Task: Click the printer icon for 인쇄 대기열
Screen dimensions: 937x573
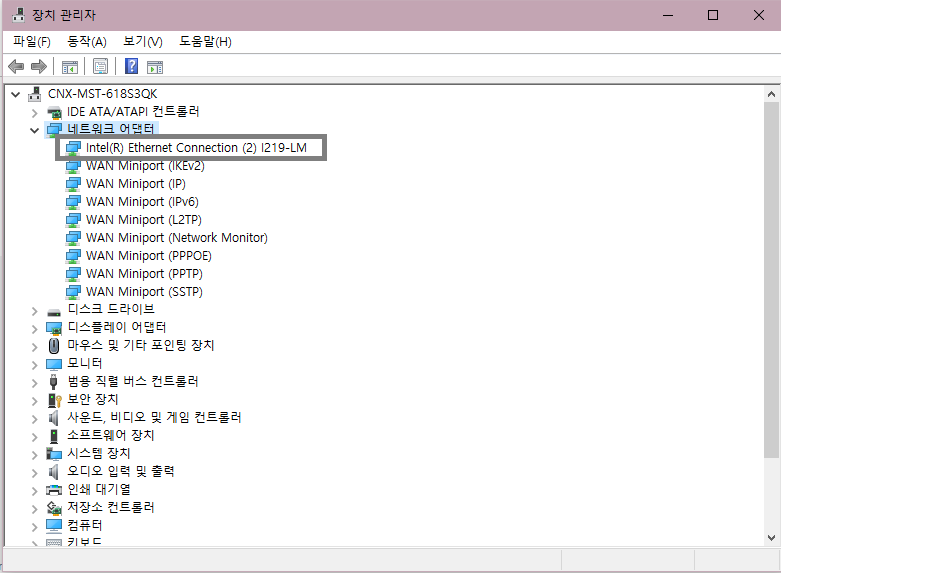Action: (x=54, y=490)
